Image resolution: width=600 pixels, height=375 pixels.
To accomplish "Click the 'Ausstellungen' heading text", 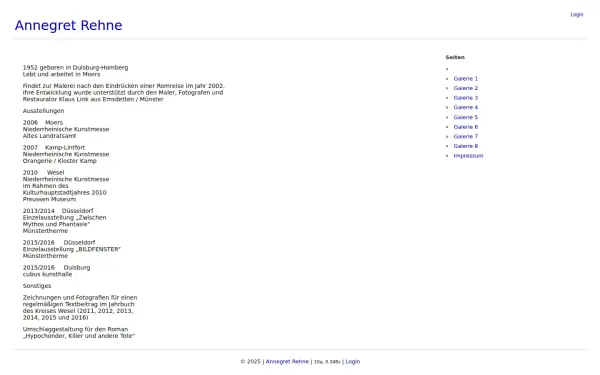I will click(x=43, y=111).
